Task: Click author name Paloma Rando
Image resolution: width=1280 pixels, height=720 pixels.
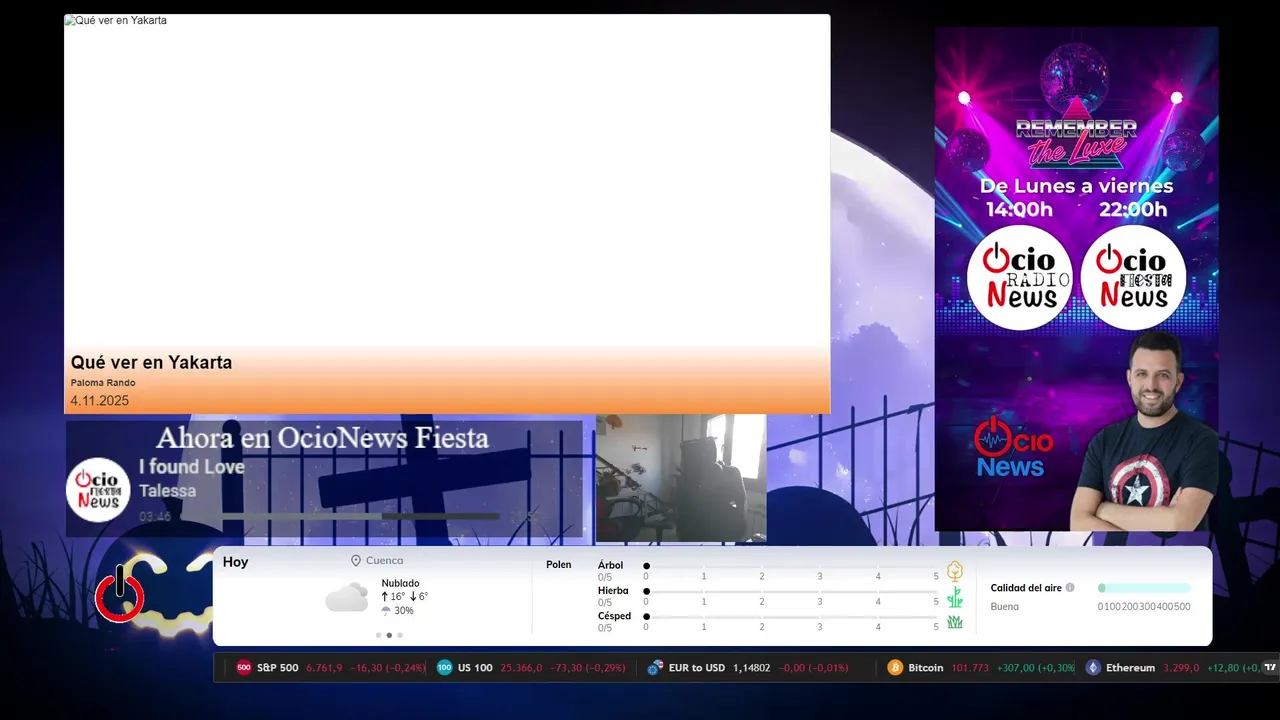Action: [103, 383]
